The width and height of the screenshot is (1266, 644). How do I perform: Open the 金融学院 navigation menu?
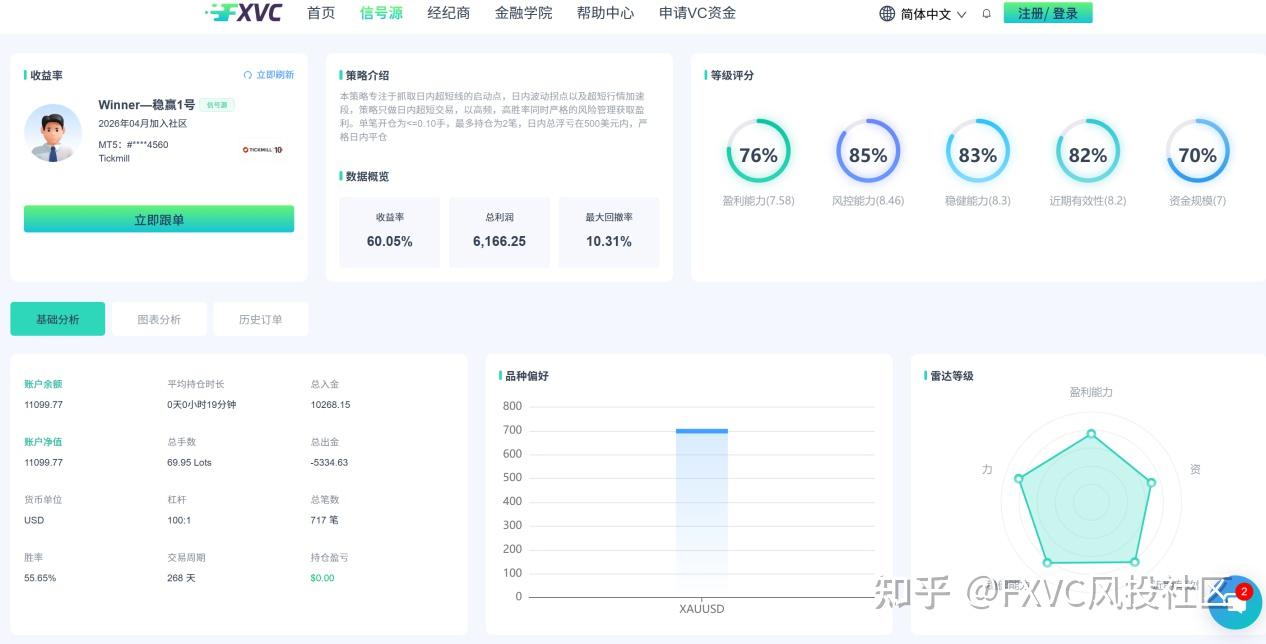tap(523, 13)
